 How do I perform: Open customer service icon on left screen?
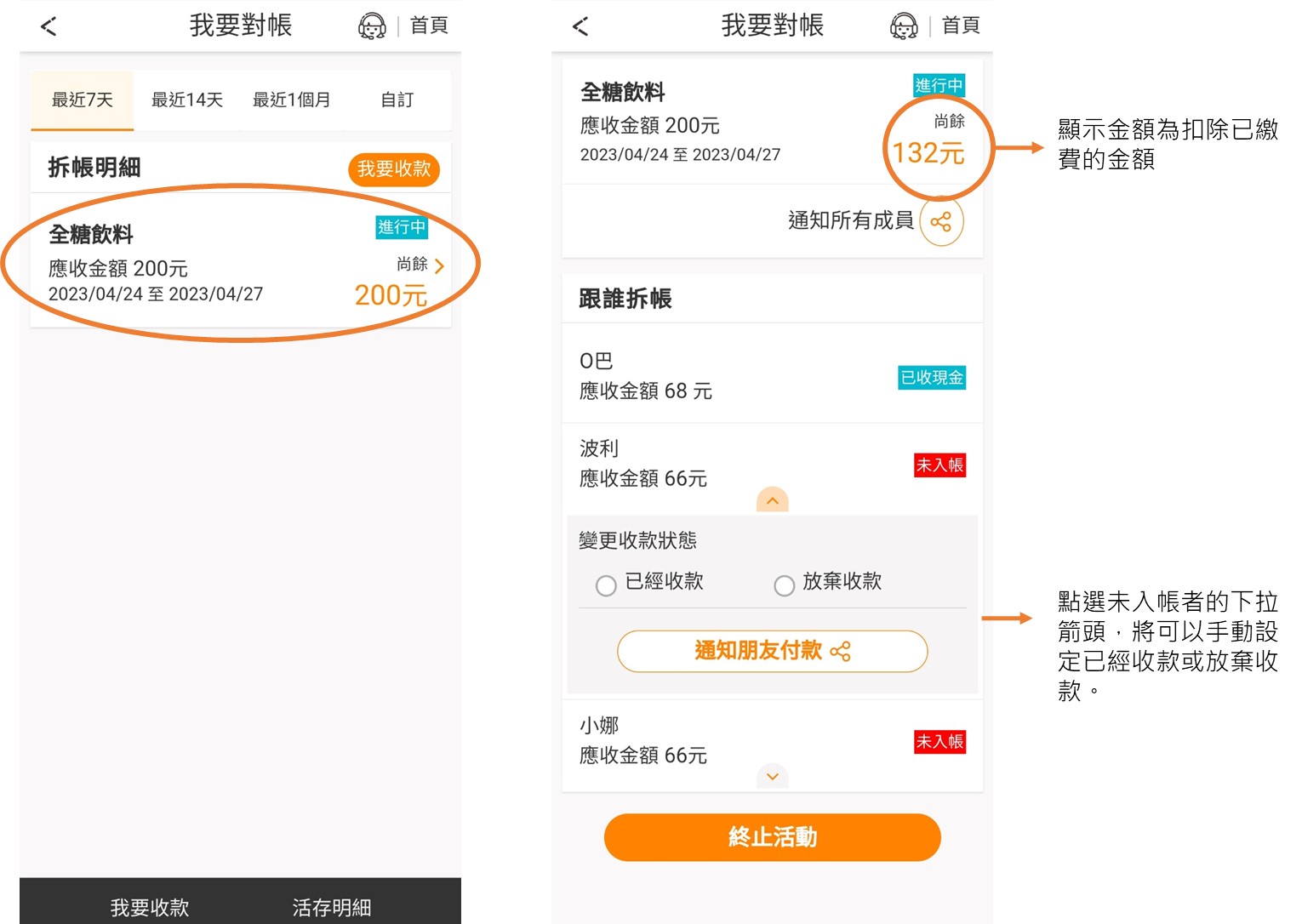coord(372,26)
